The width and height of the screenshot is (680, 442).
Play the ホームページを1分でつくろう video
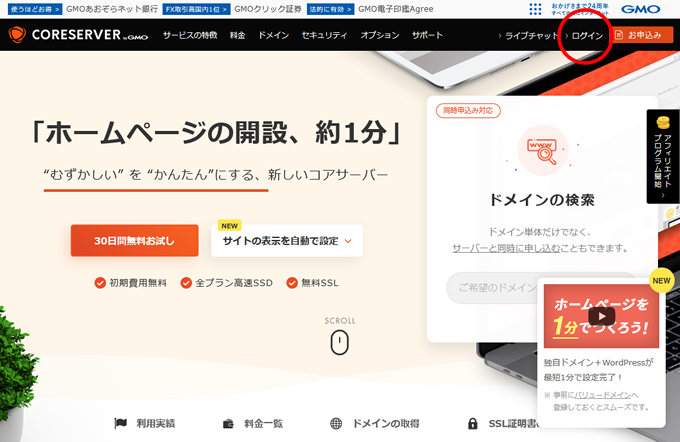pos(602,316)
